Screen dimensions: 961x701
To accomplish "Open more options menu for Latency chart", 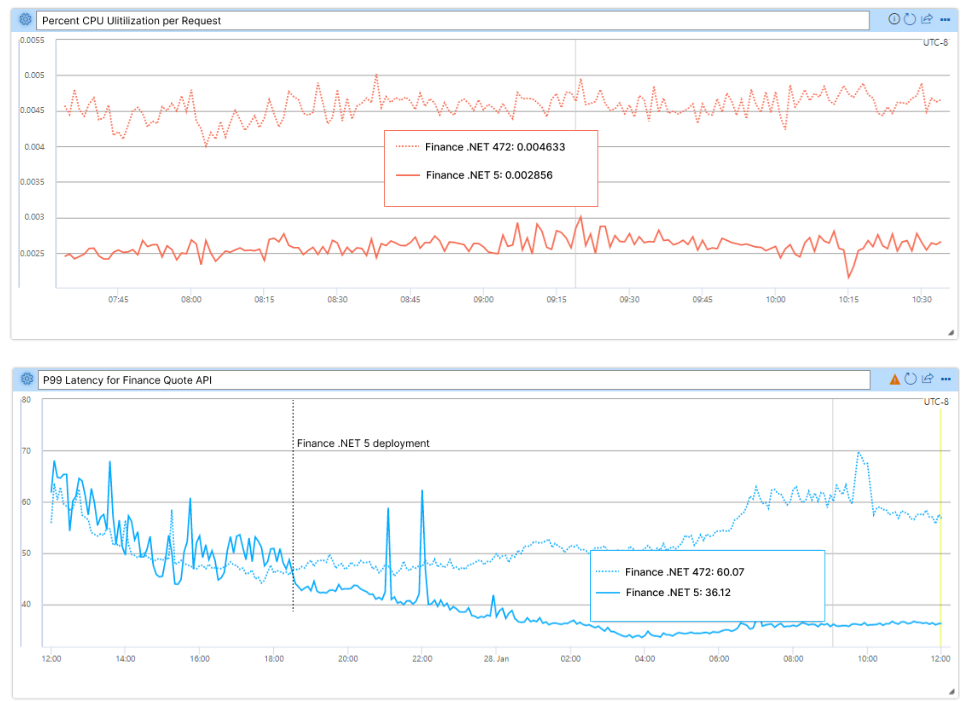I will [x=946, y=379].
